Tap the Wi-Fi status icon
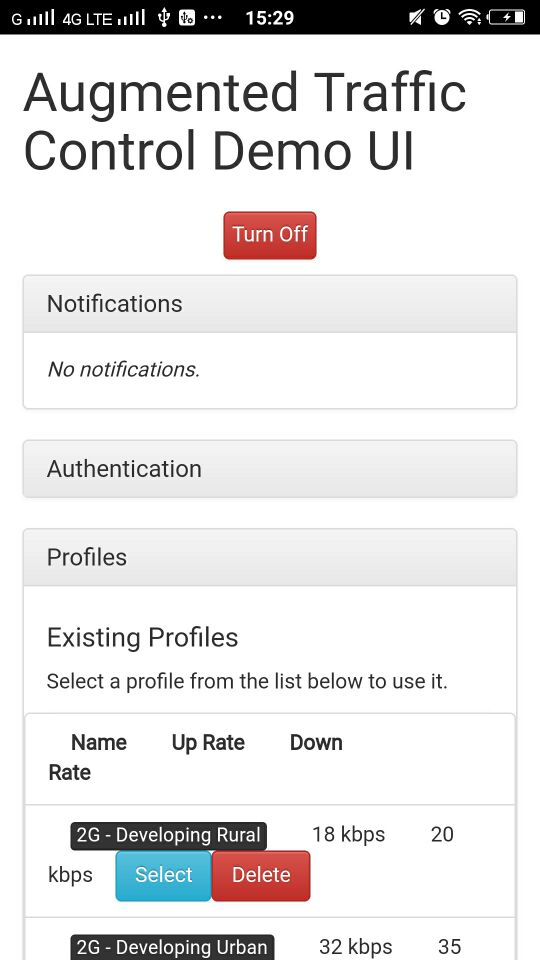 [x=470, y=17]
